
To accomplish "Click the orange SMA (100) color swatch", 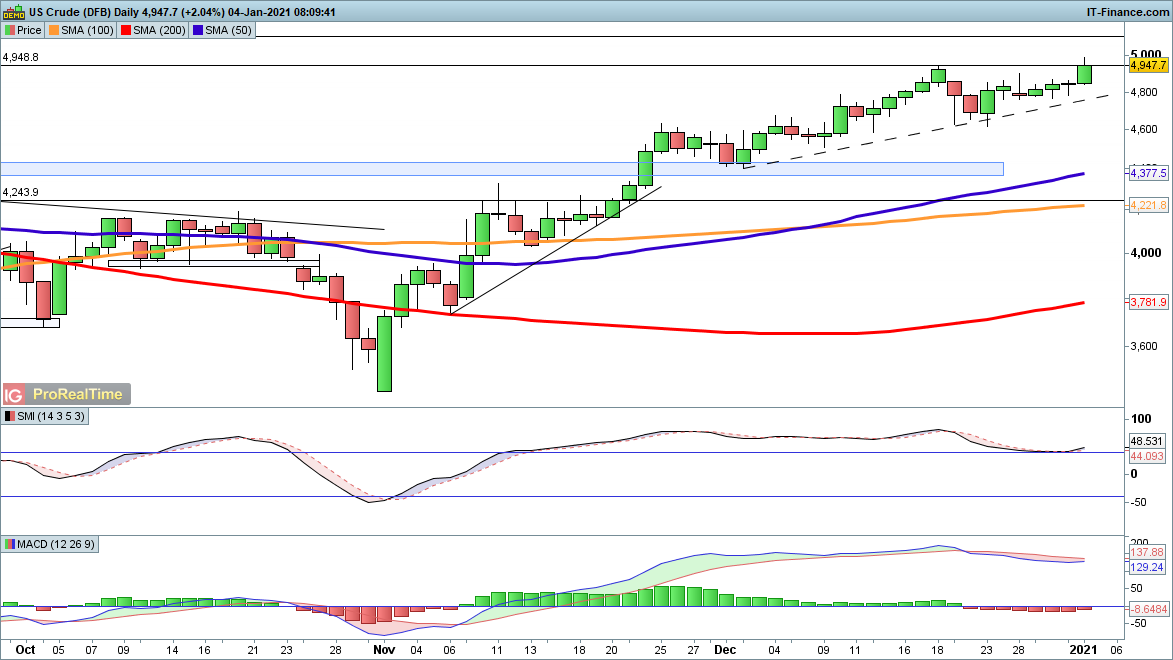I will [57, 30].
